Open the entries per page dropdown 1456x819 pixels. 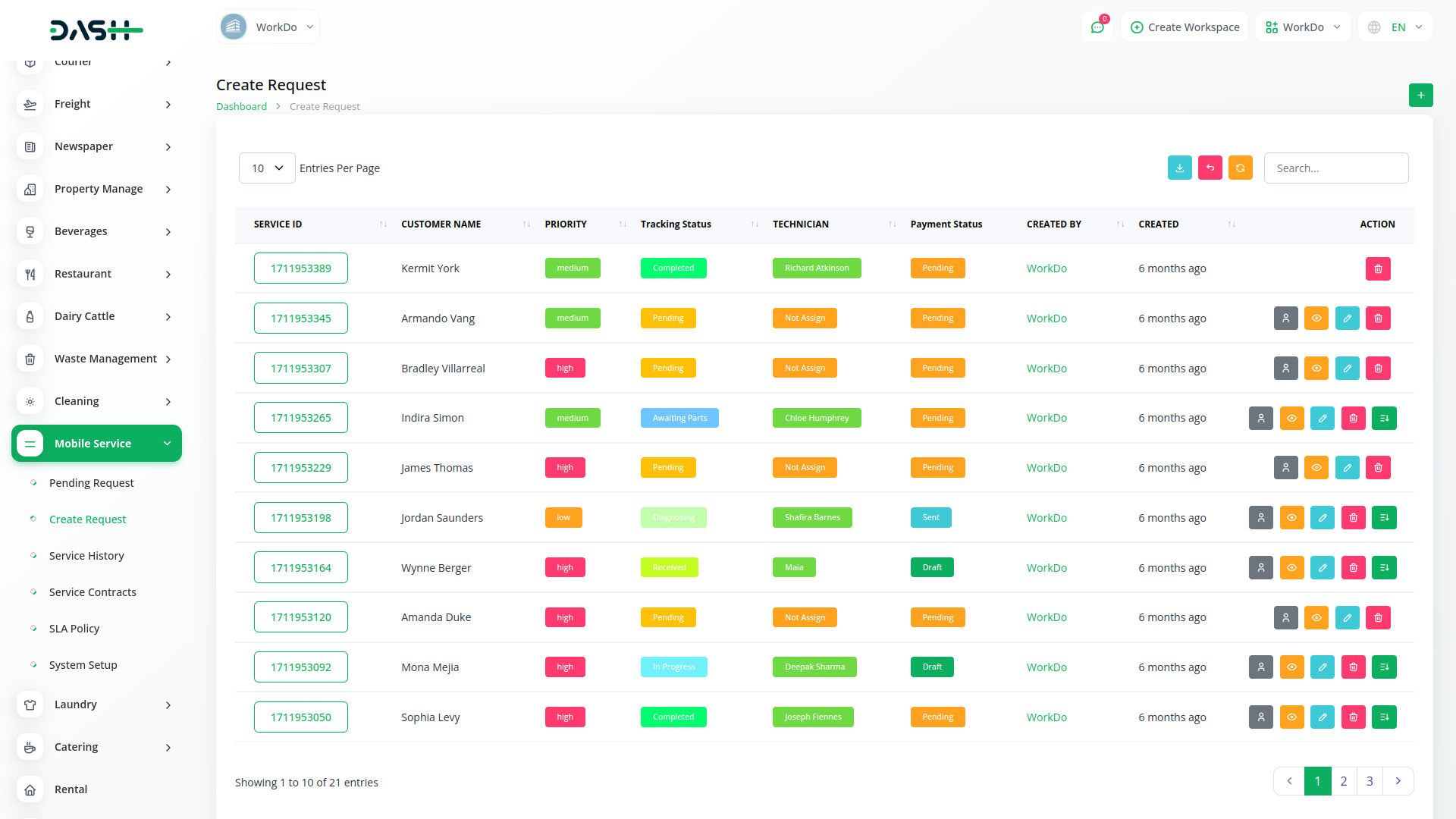click(267, 168)
